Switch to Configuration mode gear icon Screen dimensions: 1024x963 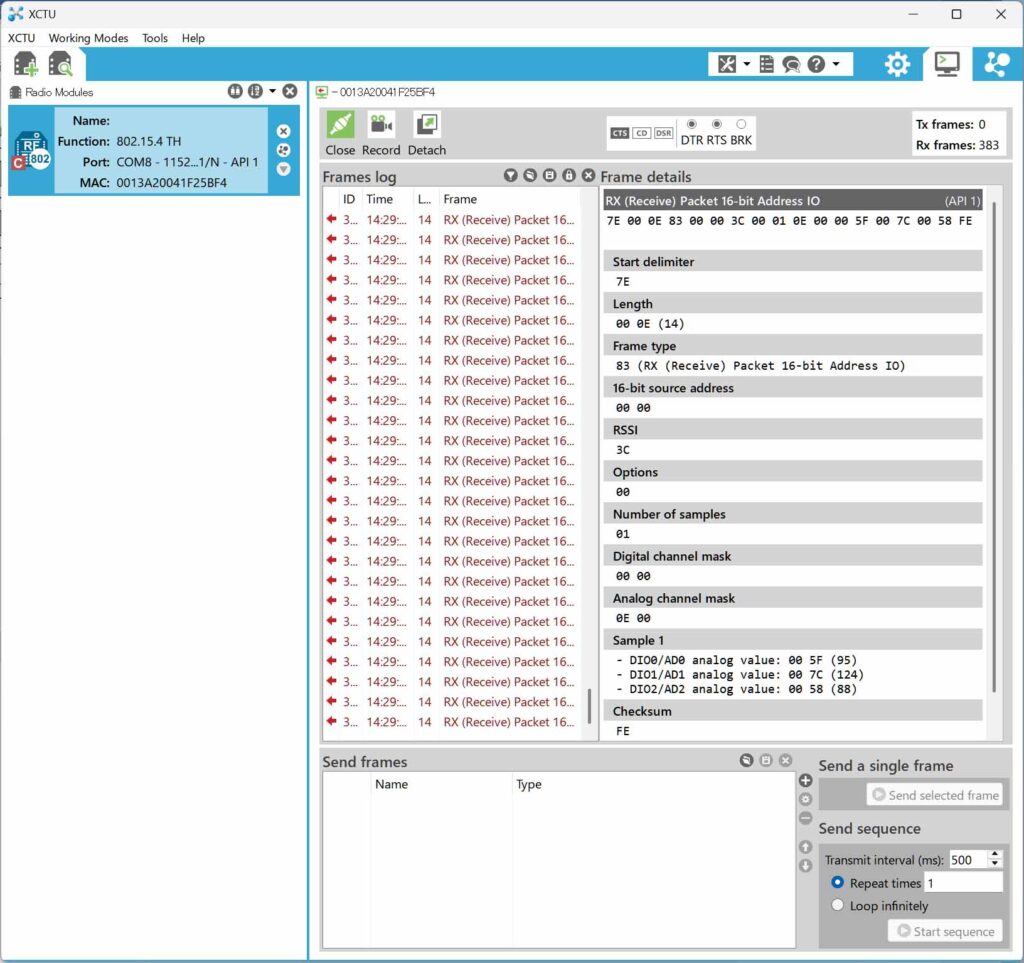[x=897, y=64]
